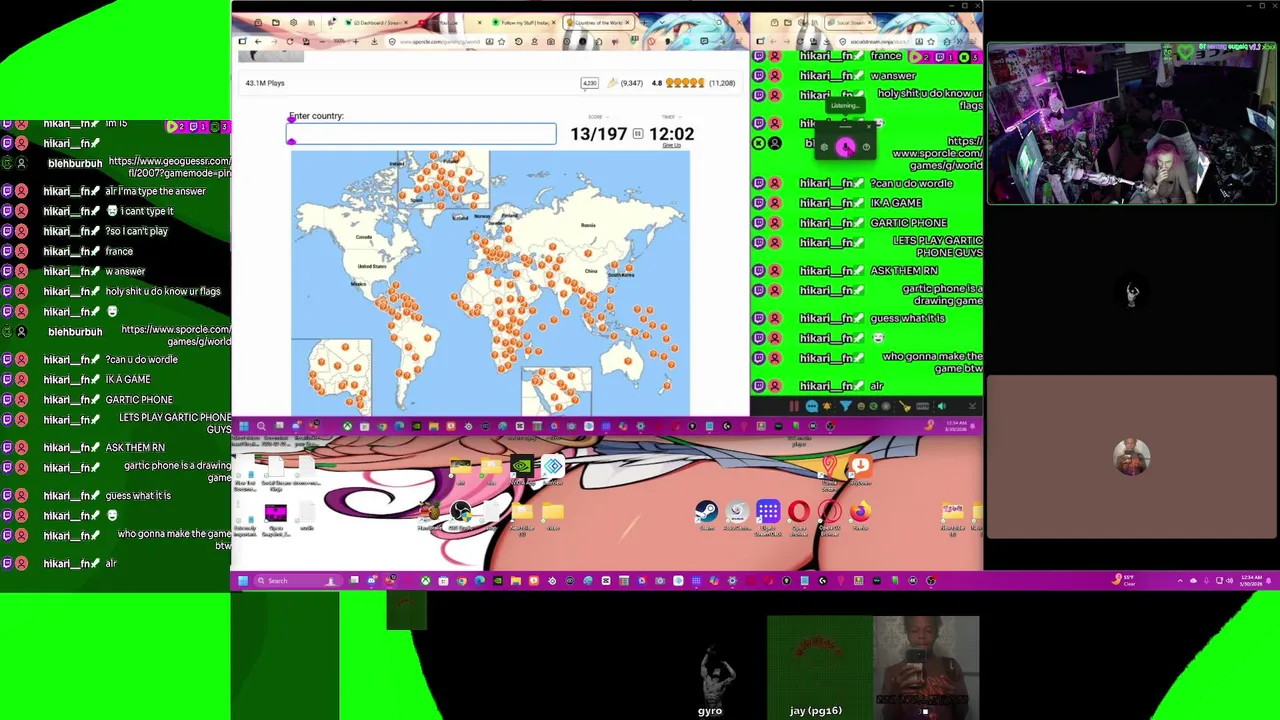Click the '?can u do wordle' message in right chat
The image size is (1280, 720).
[x=911, y=183]
